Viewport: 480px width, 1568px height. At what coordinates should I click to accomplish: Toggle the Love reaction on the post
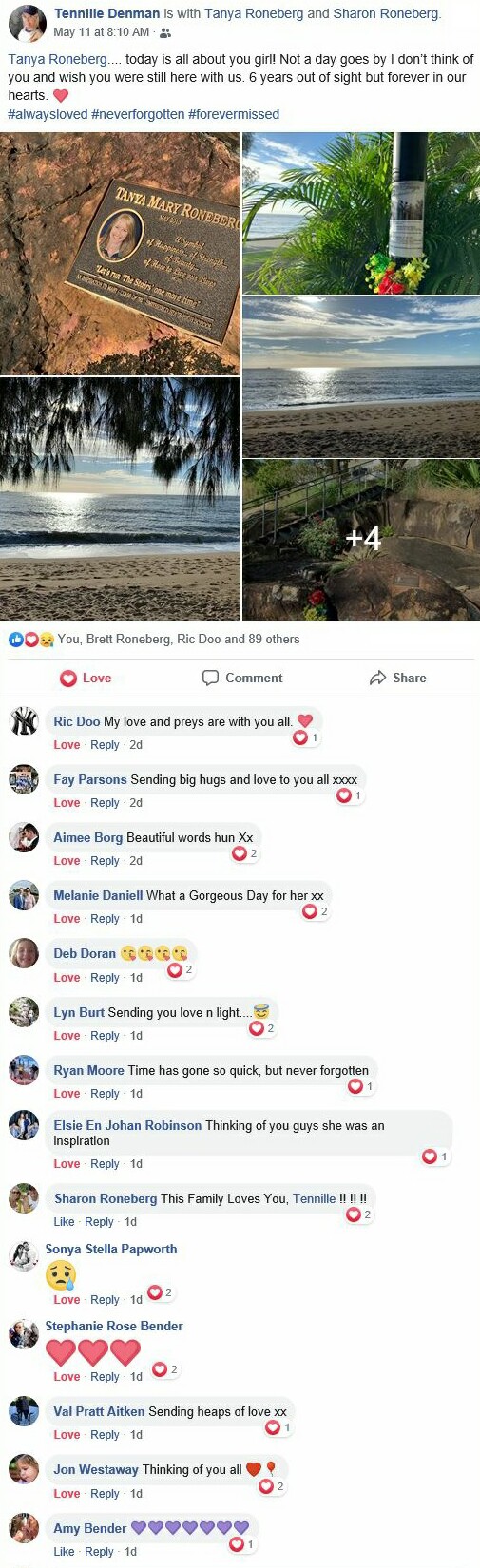(86, 678)
